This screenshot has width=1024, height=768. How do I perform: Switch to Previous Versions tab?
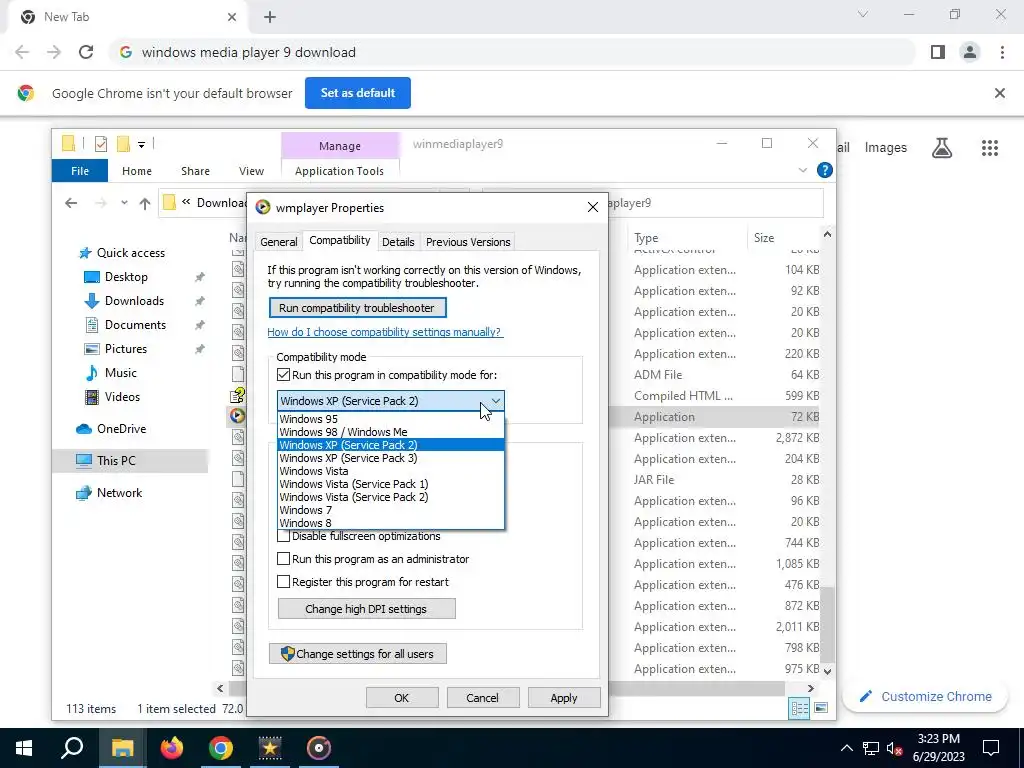pos(468,242)
